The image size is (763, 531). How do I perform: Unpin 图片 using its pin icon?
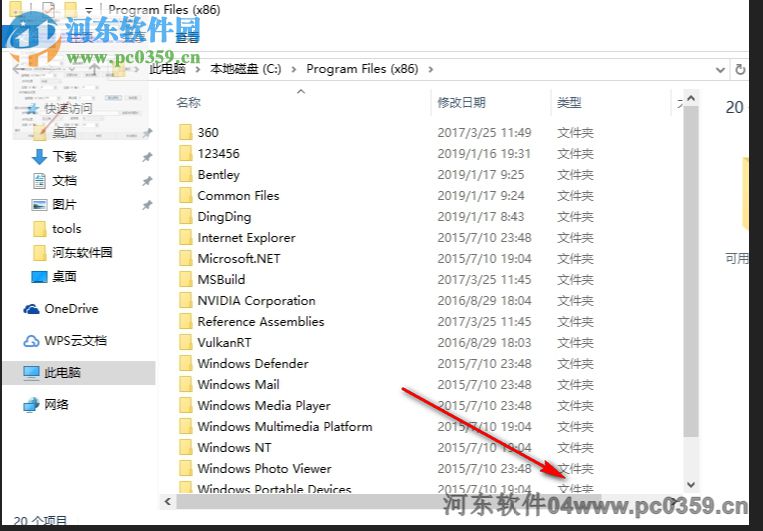[147, 205]
